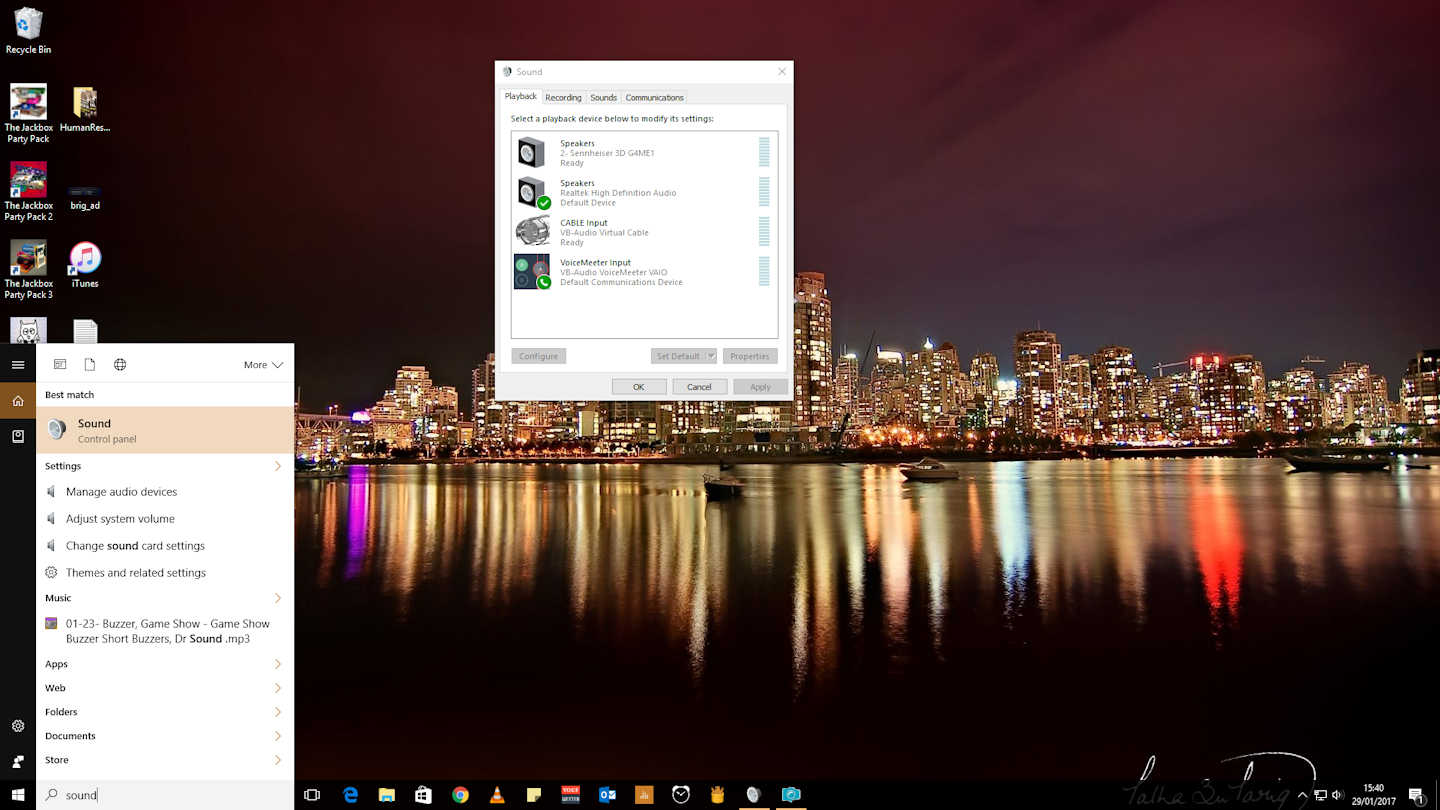Open Google Chrome from the taskbar
Viewport: 1440px width, 810px height.
460,795
